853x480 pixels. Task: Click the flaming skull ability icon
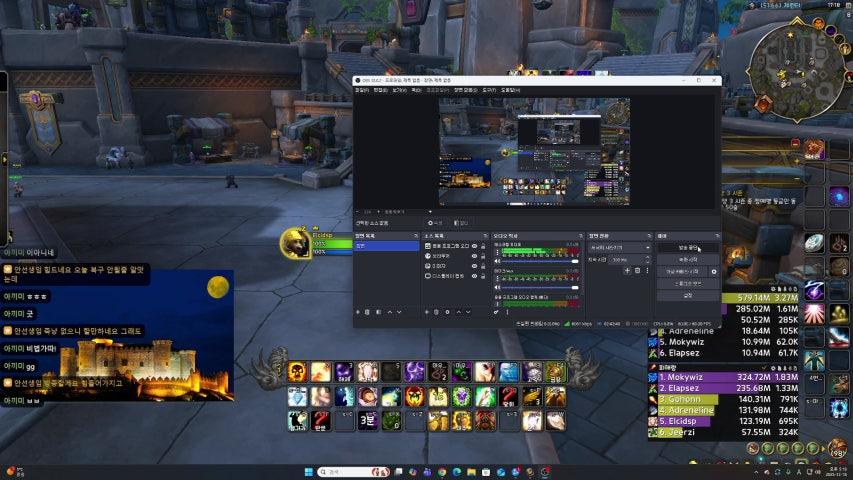point(297,372)
